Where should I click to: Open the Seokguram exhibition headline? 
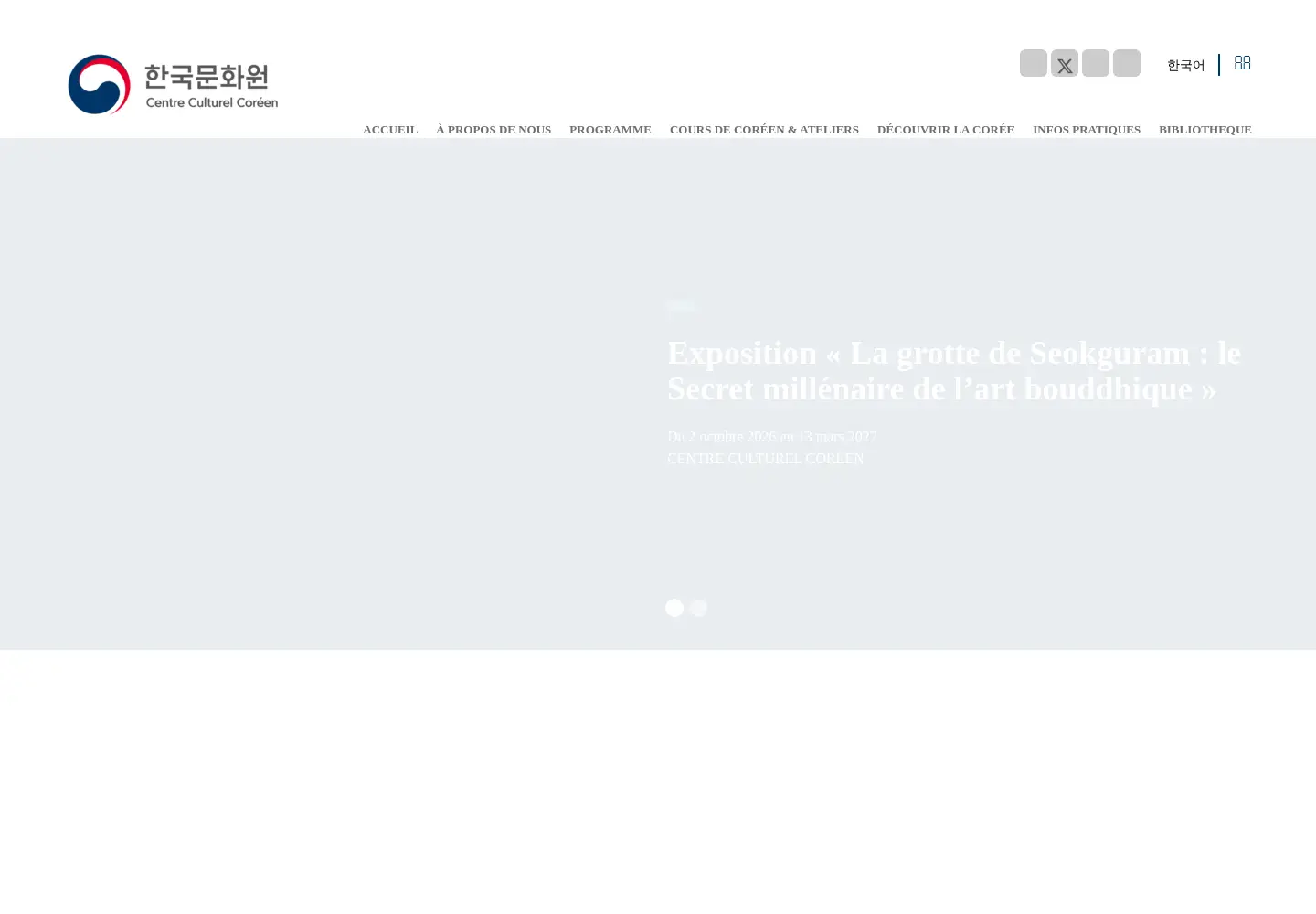[954, 370]
